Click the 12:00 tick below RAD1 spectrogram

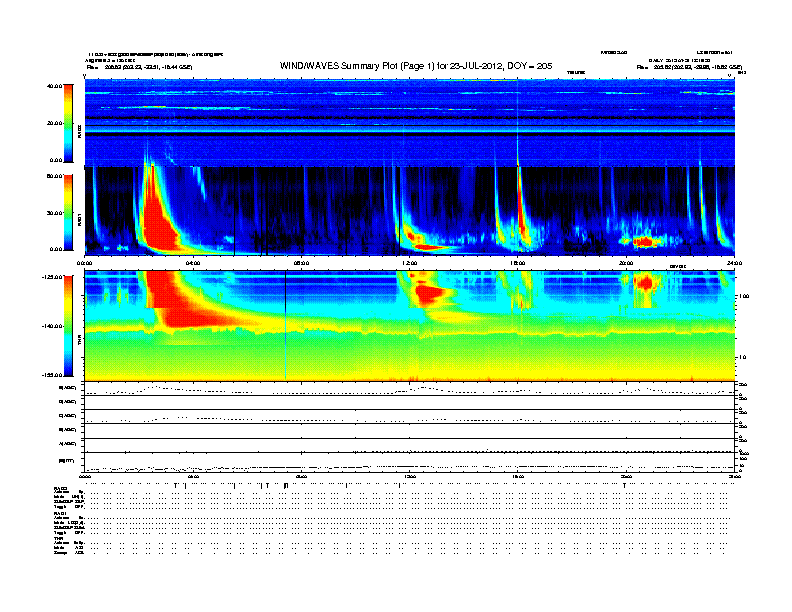[x=409, y=263]
